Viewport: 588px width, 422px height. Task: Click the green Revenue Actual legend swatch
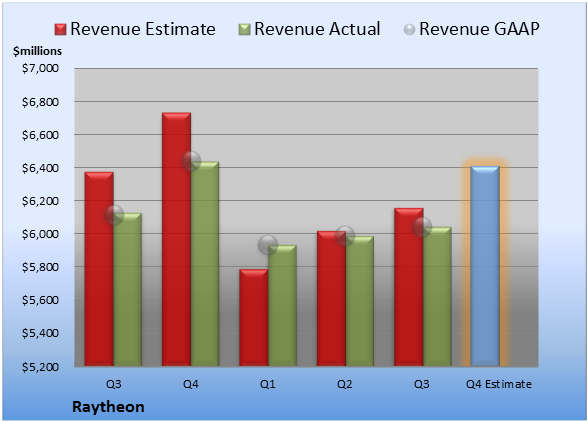click(244, 30)
